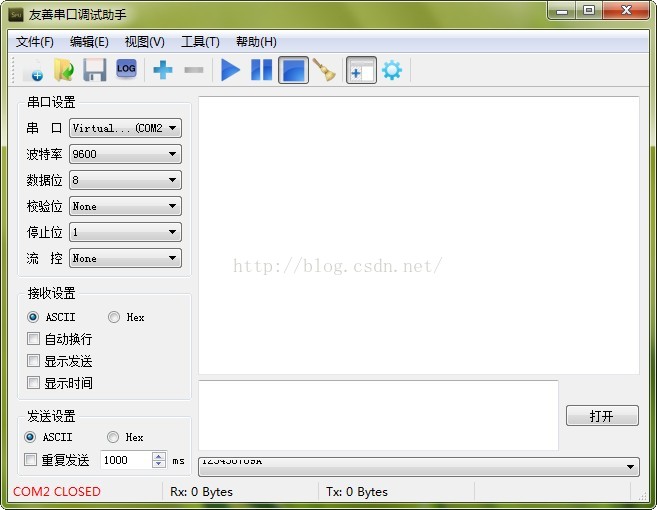Open the 校验位 None dropdown
Viewport: 657px width, 510px height.
(125, 206)
